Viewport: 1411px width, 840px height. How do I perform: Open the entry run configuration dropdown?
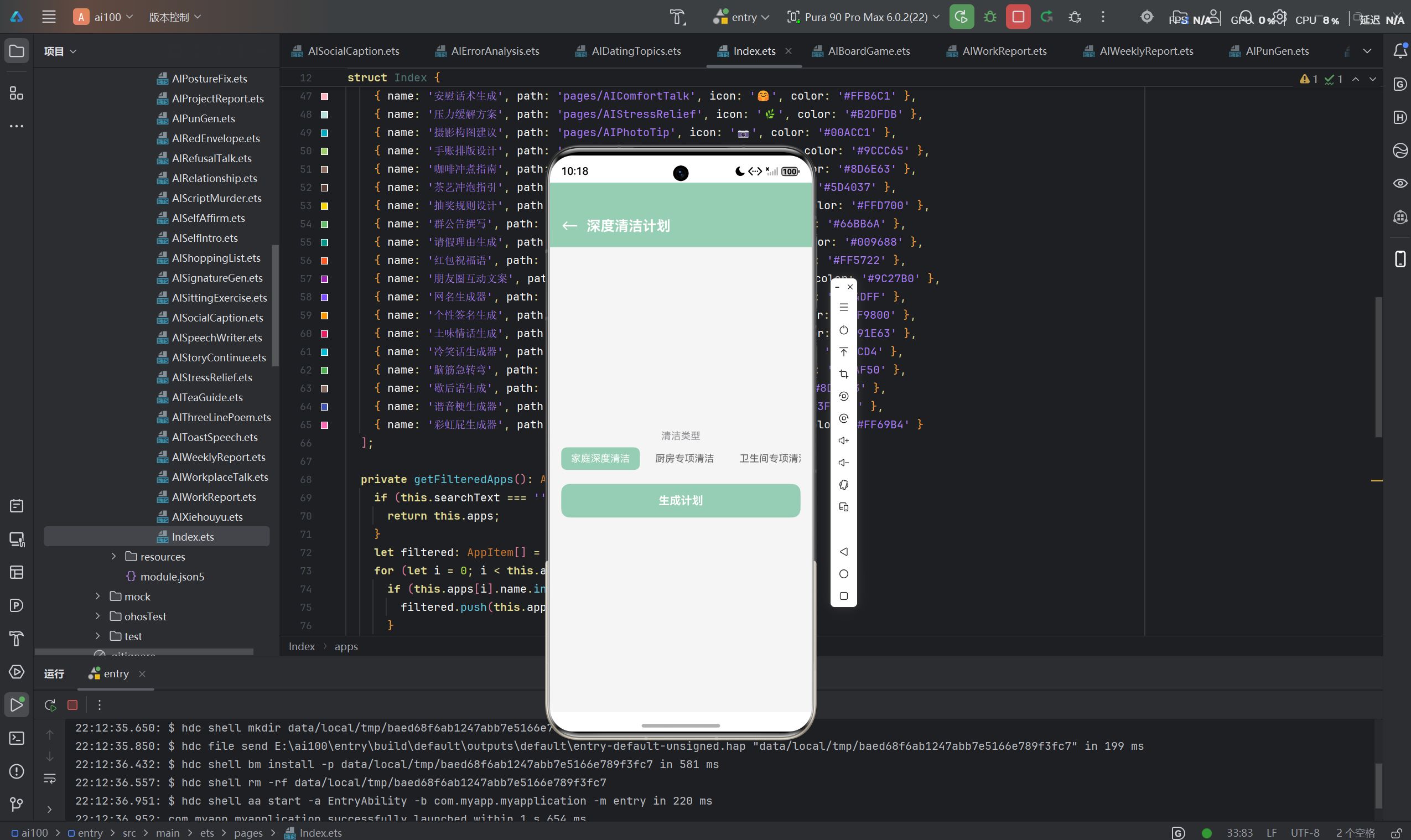pyautogui.click(x=741, y=17)
